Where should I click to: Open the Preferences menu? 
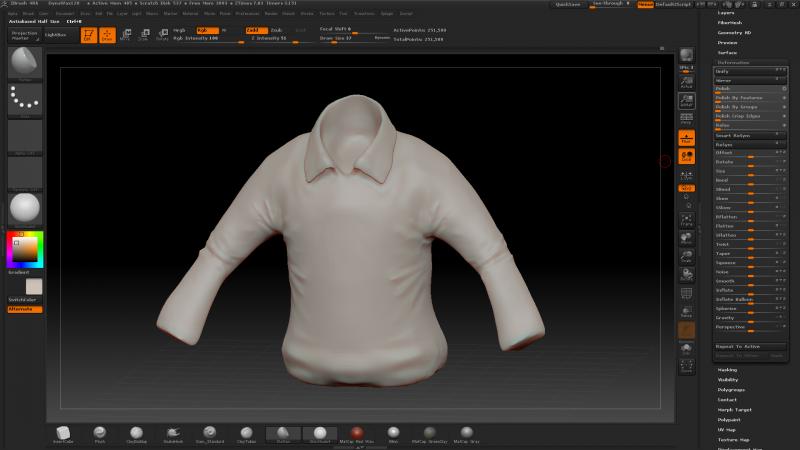pos(247,14)
